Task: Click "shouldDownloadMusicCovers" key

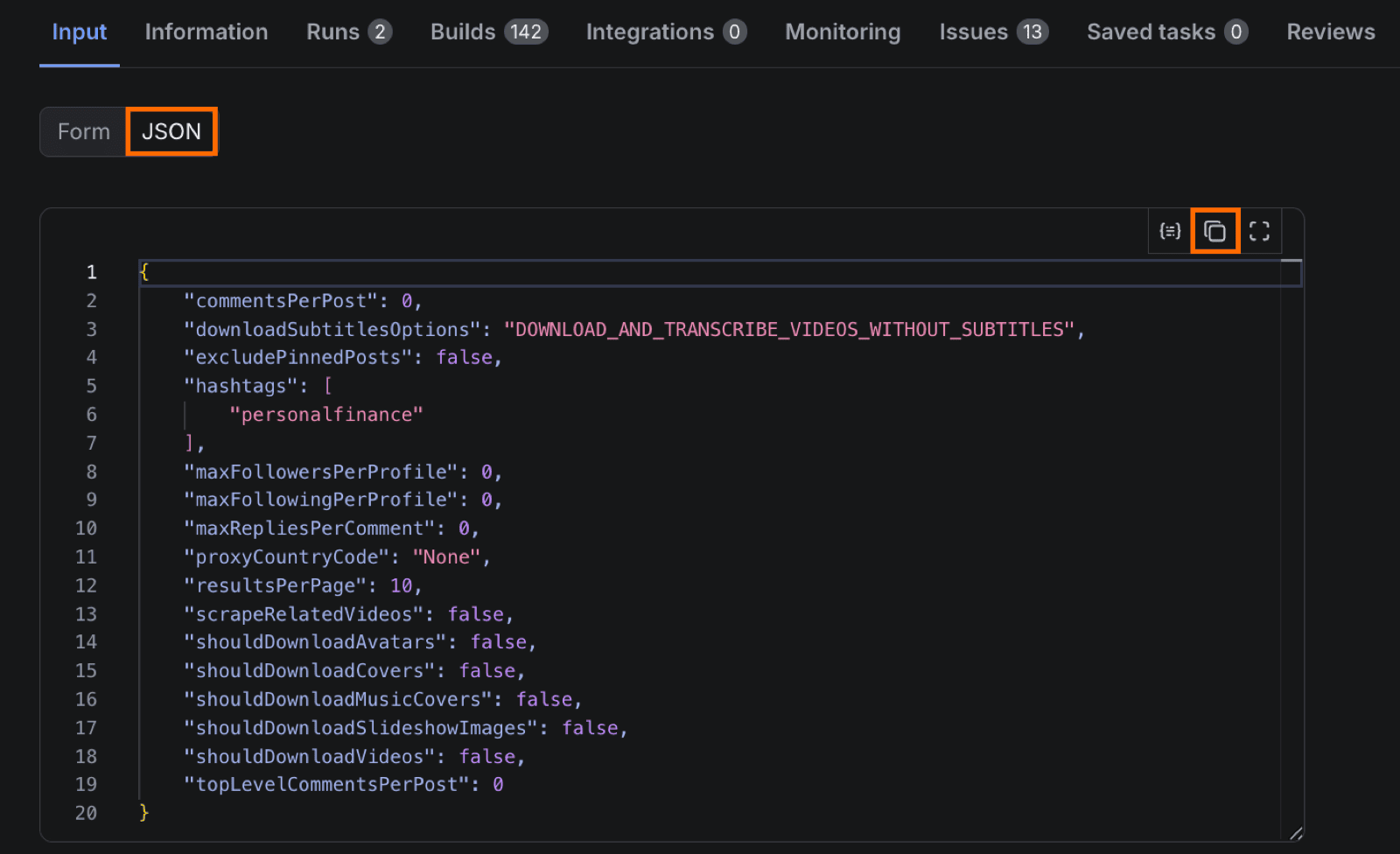Action: click(338, 699)
